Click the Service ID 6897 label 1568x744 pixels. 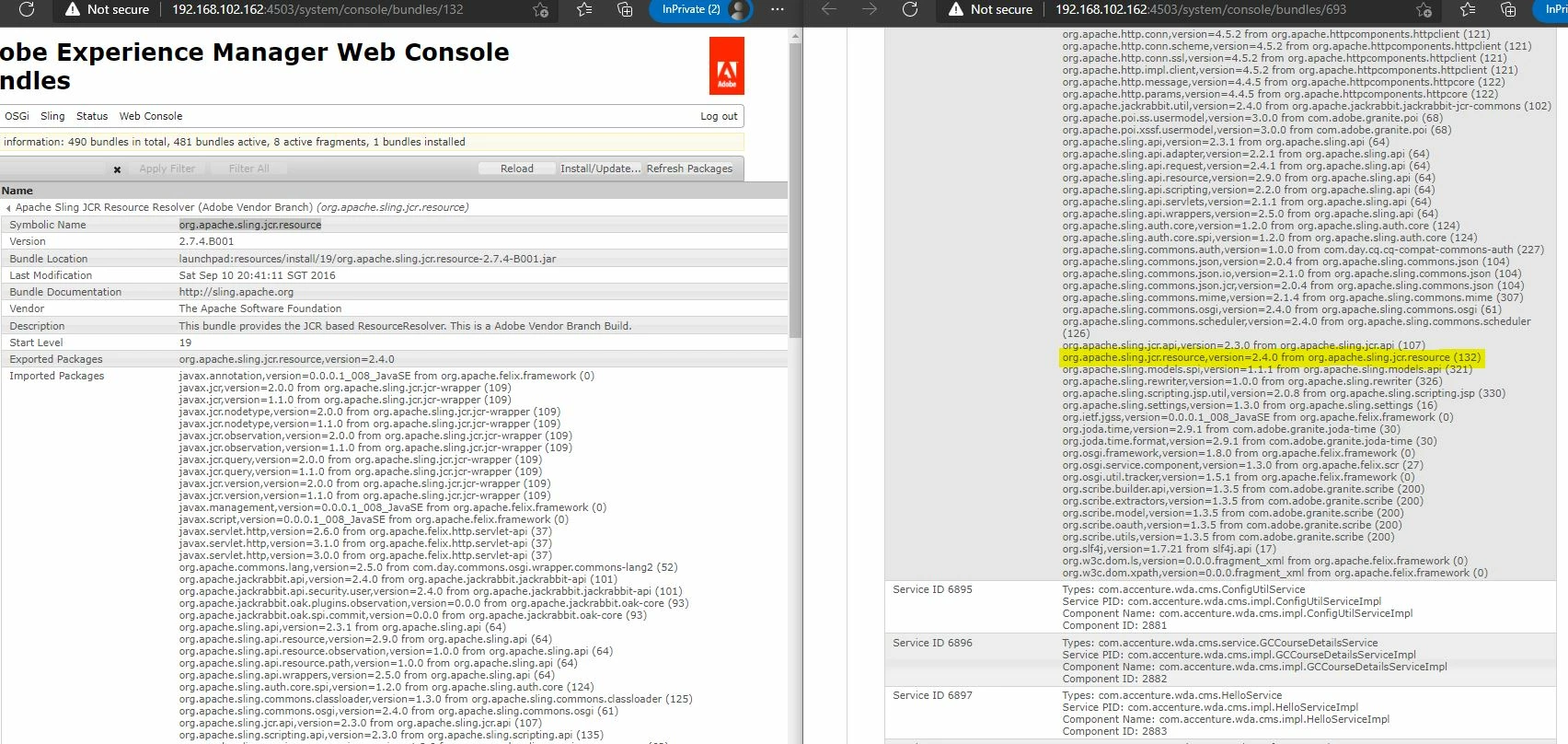[x=932, y=695]
